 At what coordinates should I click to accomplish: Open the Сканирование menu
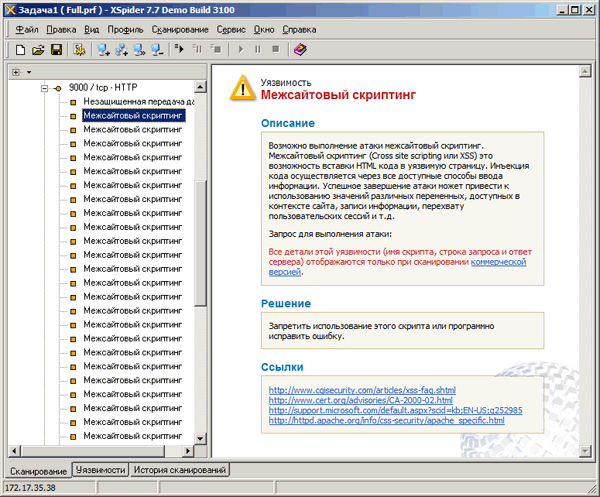pos(180,29)
